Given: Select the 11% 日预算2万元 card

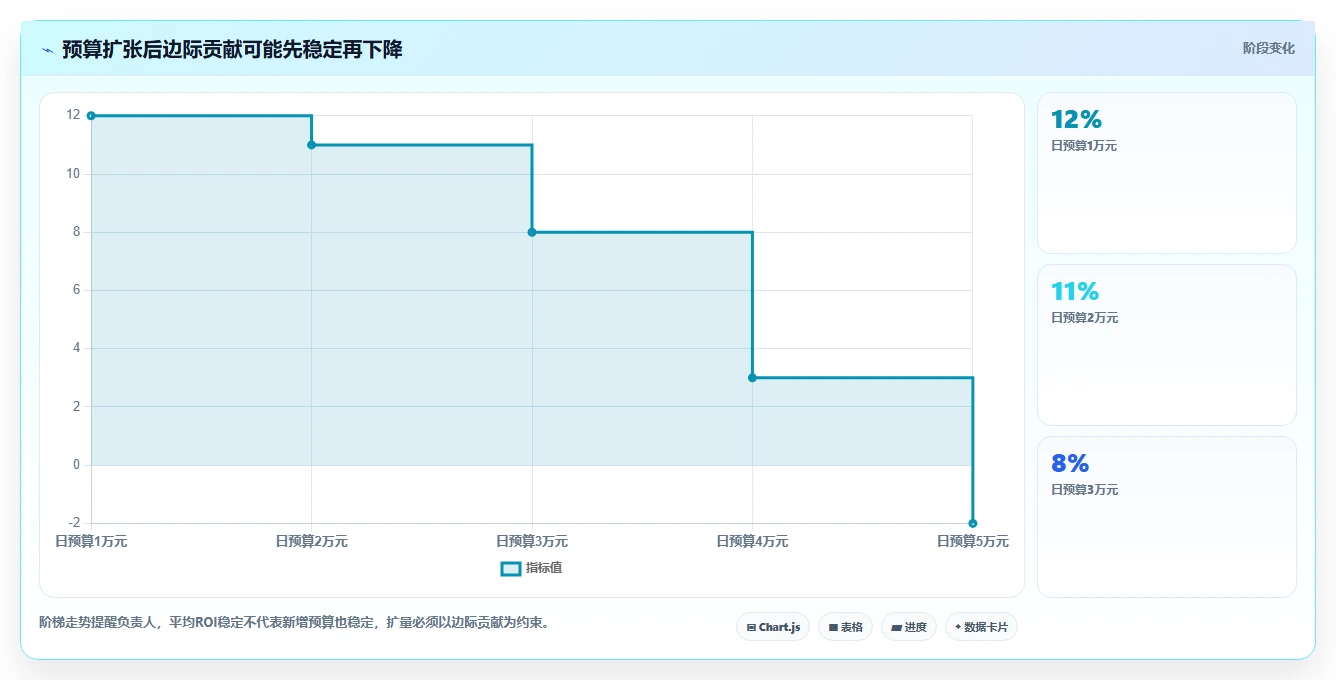Looking at the screenshot, I should tap(1166, 345).
